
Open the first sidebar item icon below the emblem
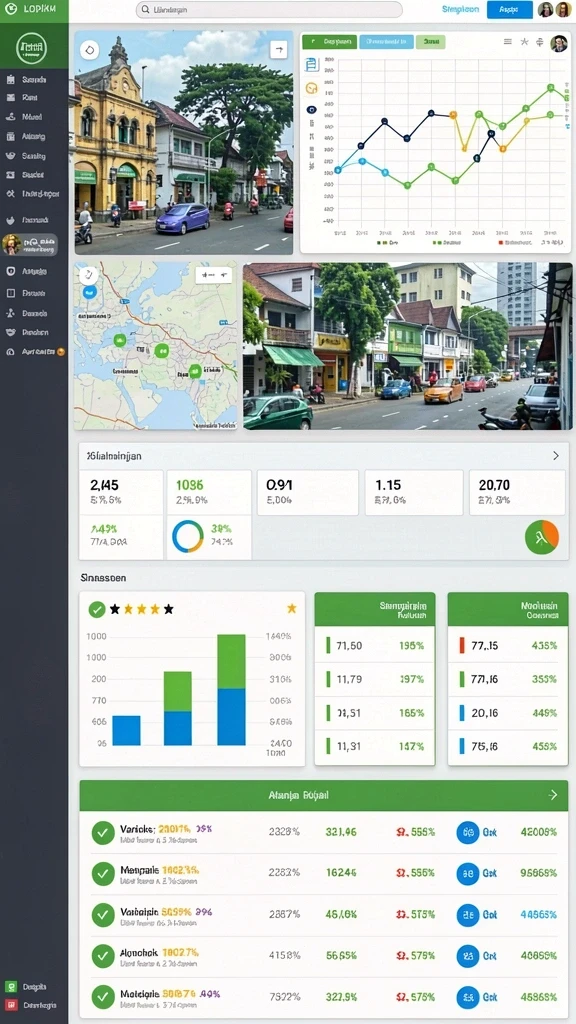[10, 80]
